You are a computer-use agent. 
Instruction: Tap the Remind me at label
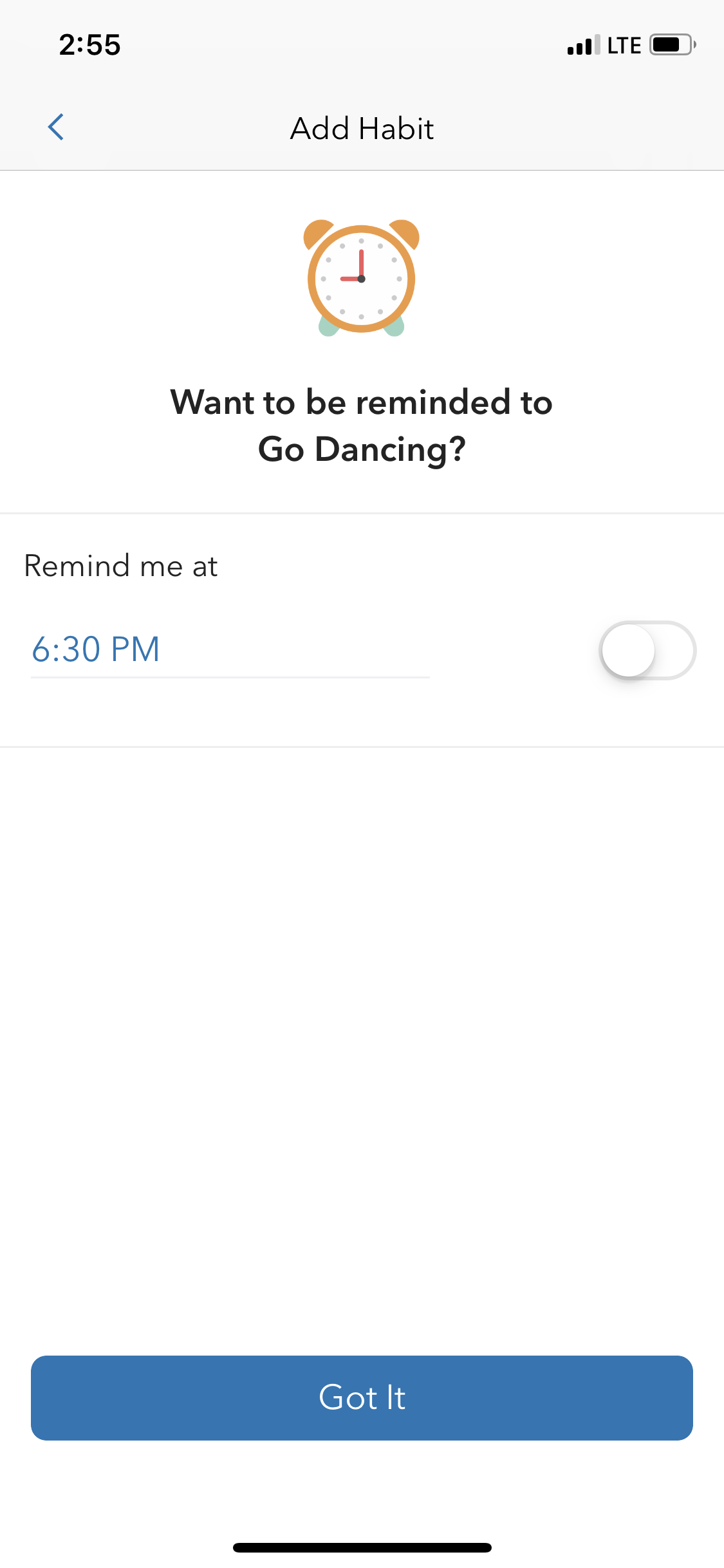121,566
